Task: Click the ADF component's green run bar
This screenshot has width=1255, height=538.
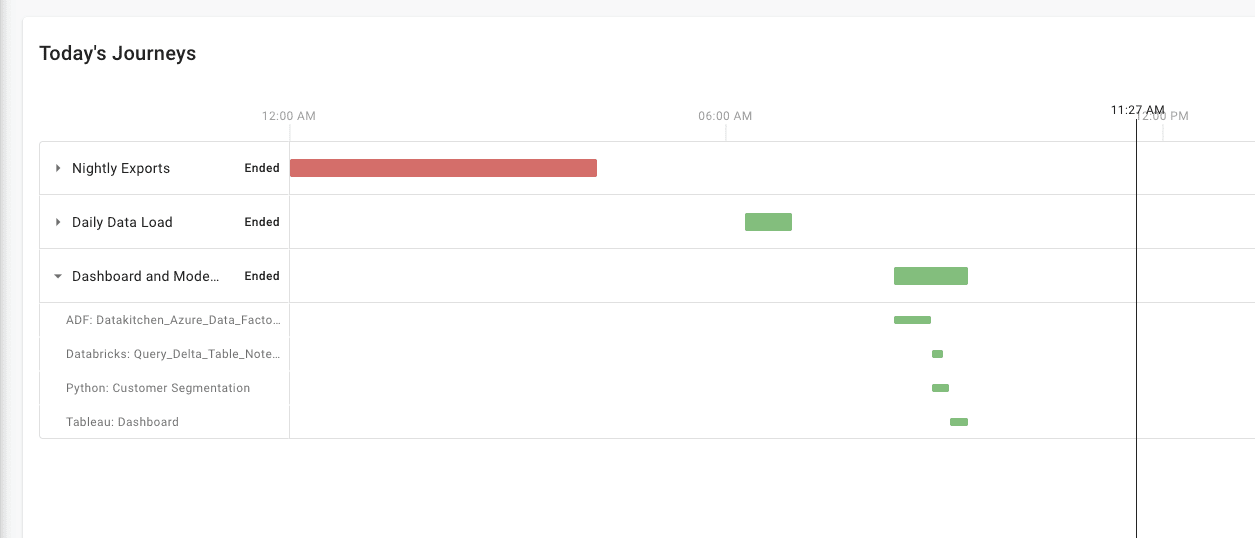Action: (x=912, y=320)
